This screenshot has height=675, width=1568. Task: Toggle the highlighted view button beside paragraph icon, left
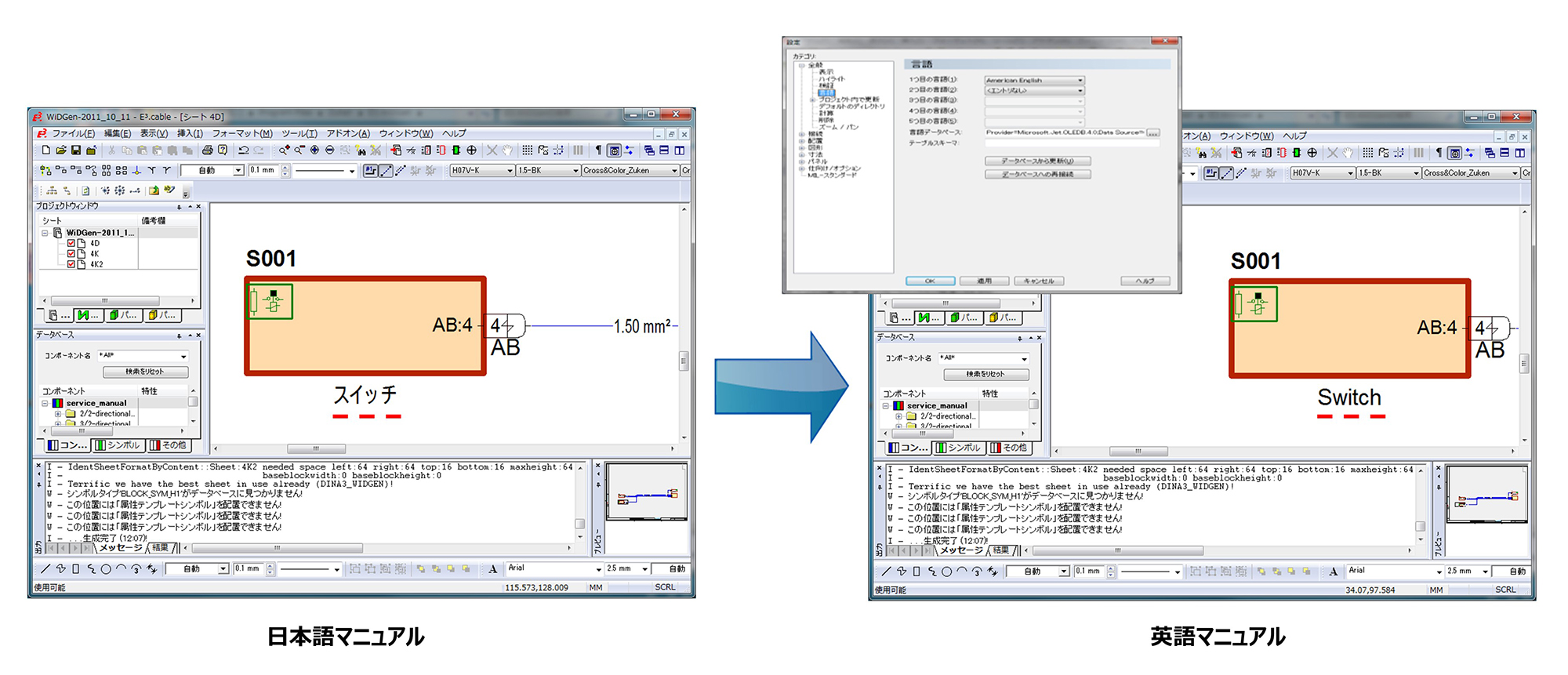click(615, 151)
